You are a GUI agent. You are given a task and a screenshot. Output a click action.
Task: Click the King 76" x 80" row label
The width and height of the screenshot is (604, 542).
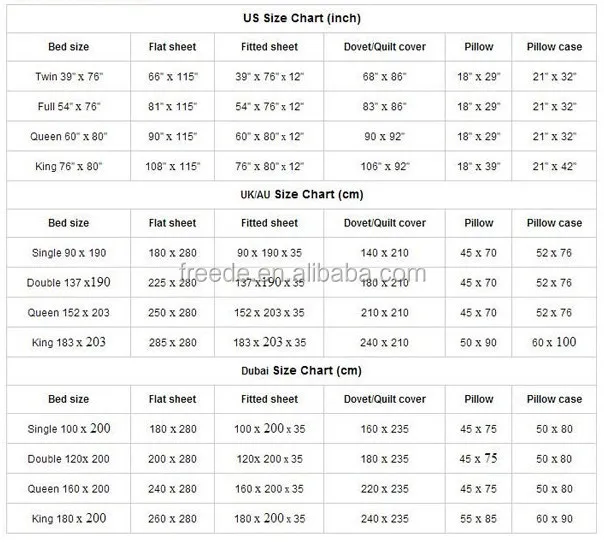(69, 166)
